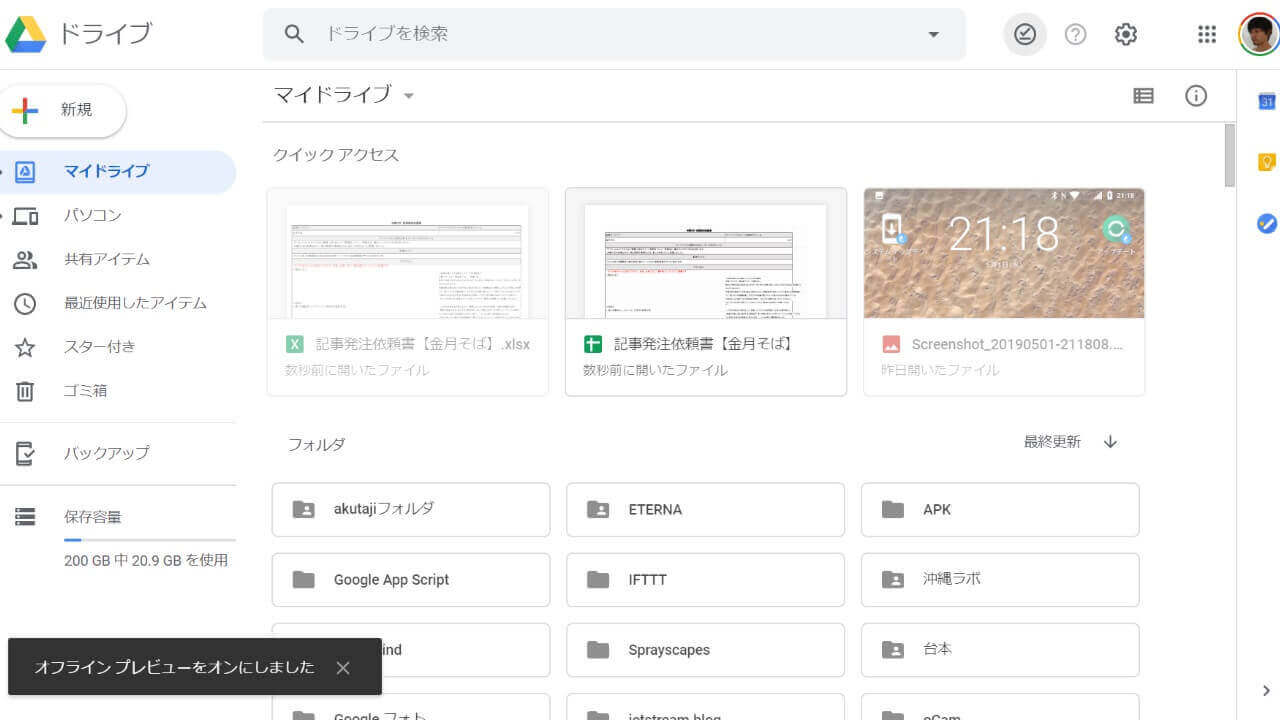Expand the パソコン tree in sidebar

tap(4, 215)
